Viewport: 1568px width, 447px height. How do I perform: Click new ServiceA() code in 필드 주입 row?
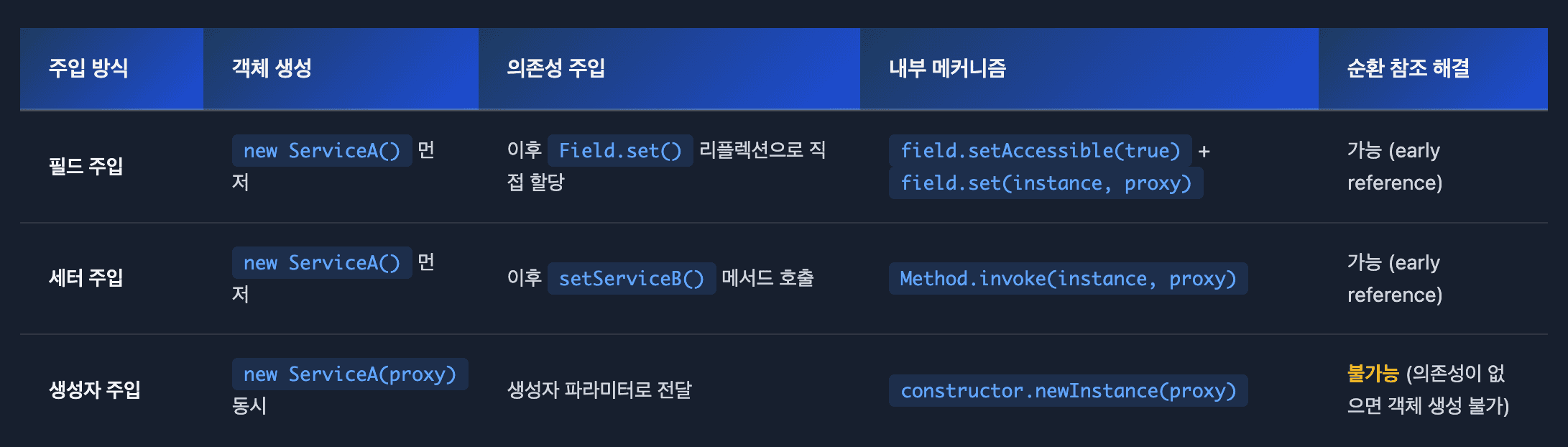point(321,151)
